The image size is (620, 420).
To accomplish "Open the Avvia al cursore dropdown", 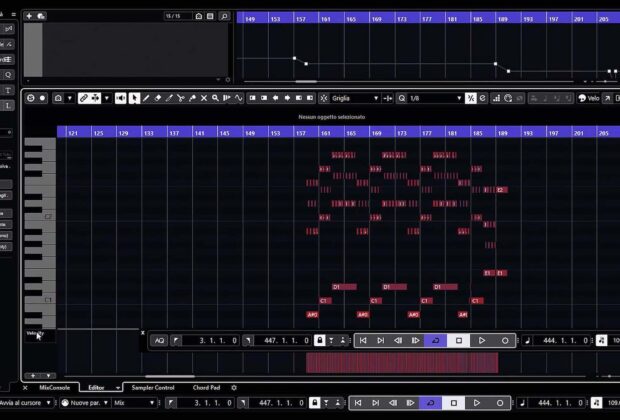I will coord(26,403).
